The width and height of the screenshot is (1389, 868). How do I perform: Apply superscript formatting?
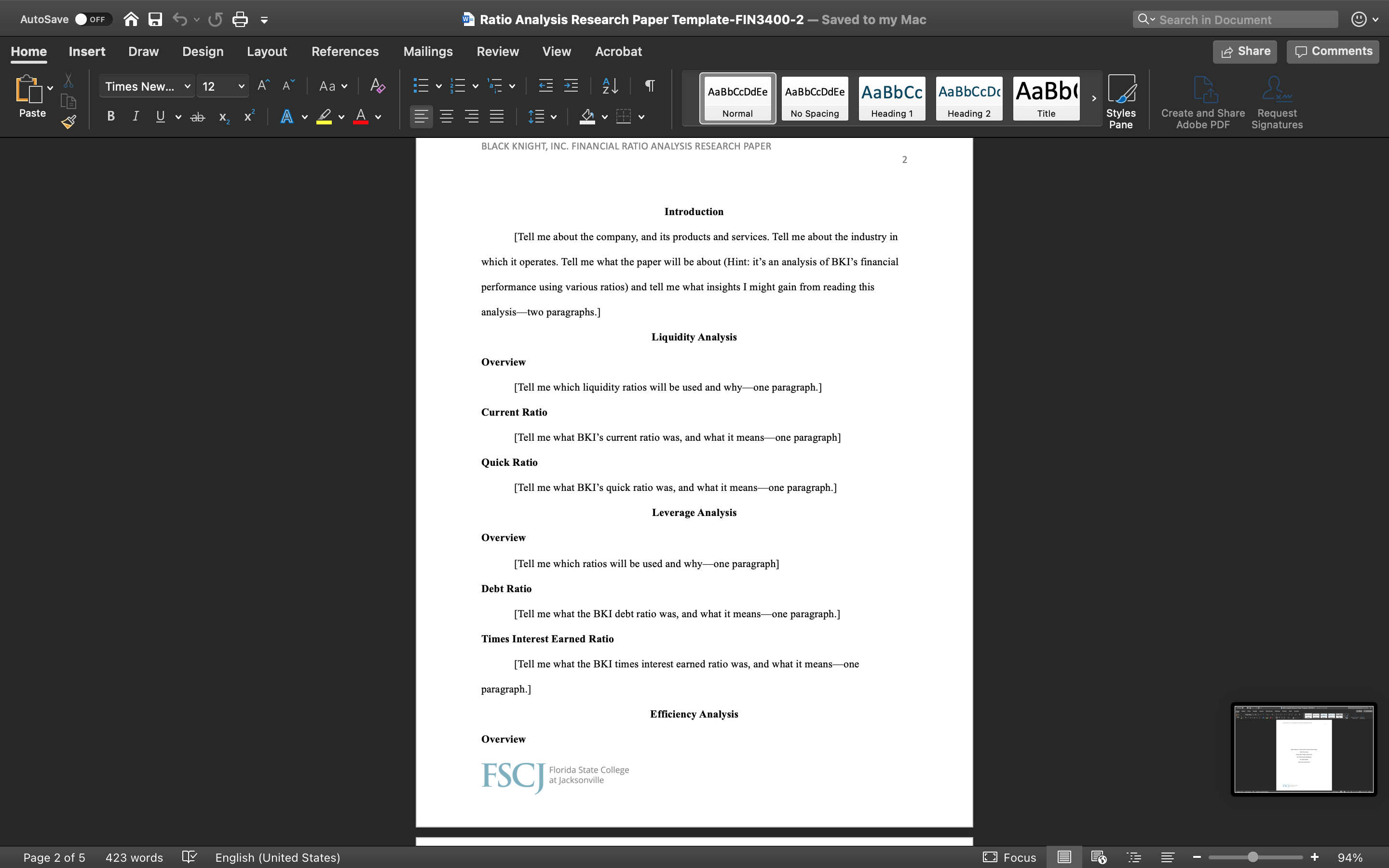pos(248,116)
